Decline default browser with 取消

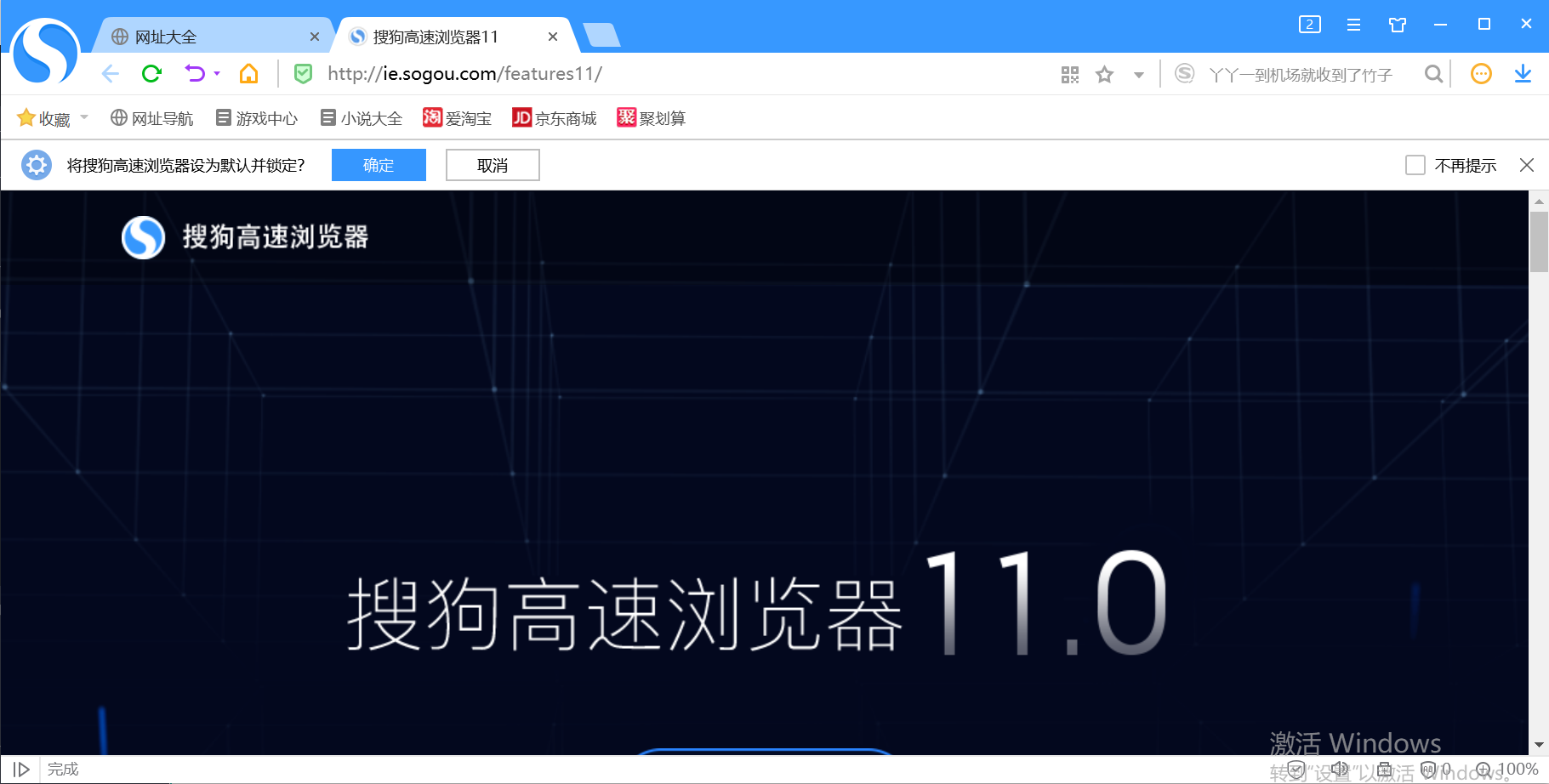click(x=493, y=165)
